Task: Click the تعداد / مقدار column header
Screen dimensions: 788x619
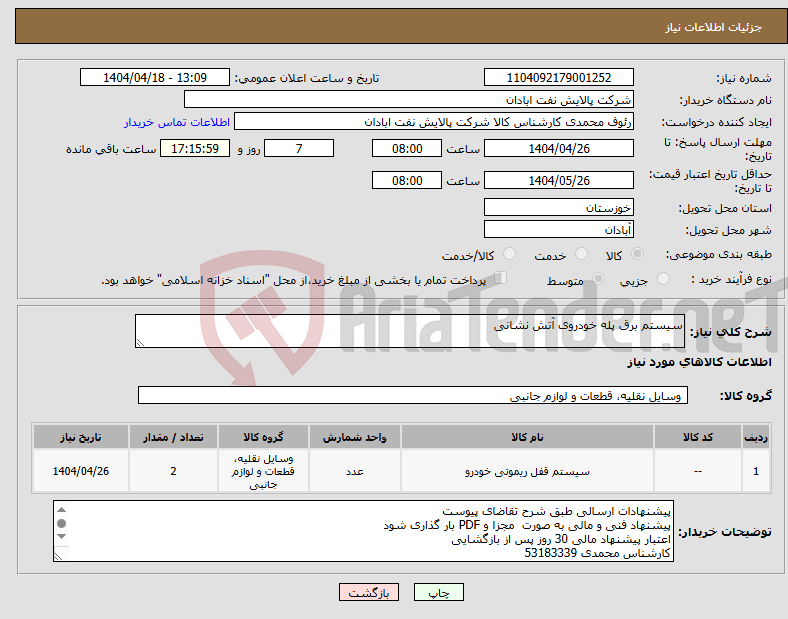Action: (x=173, y=437)
